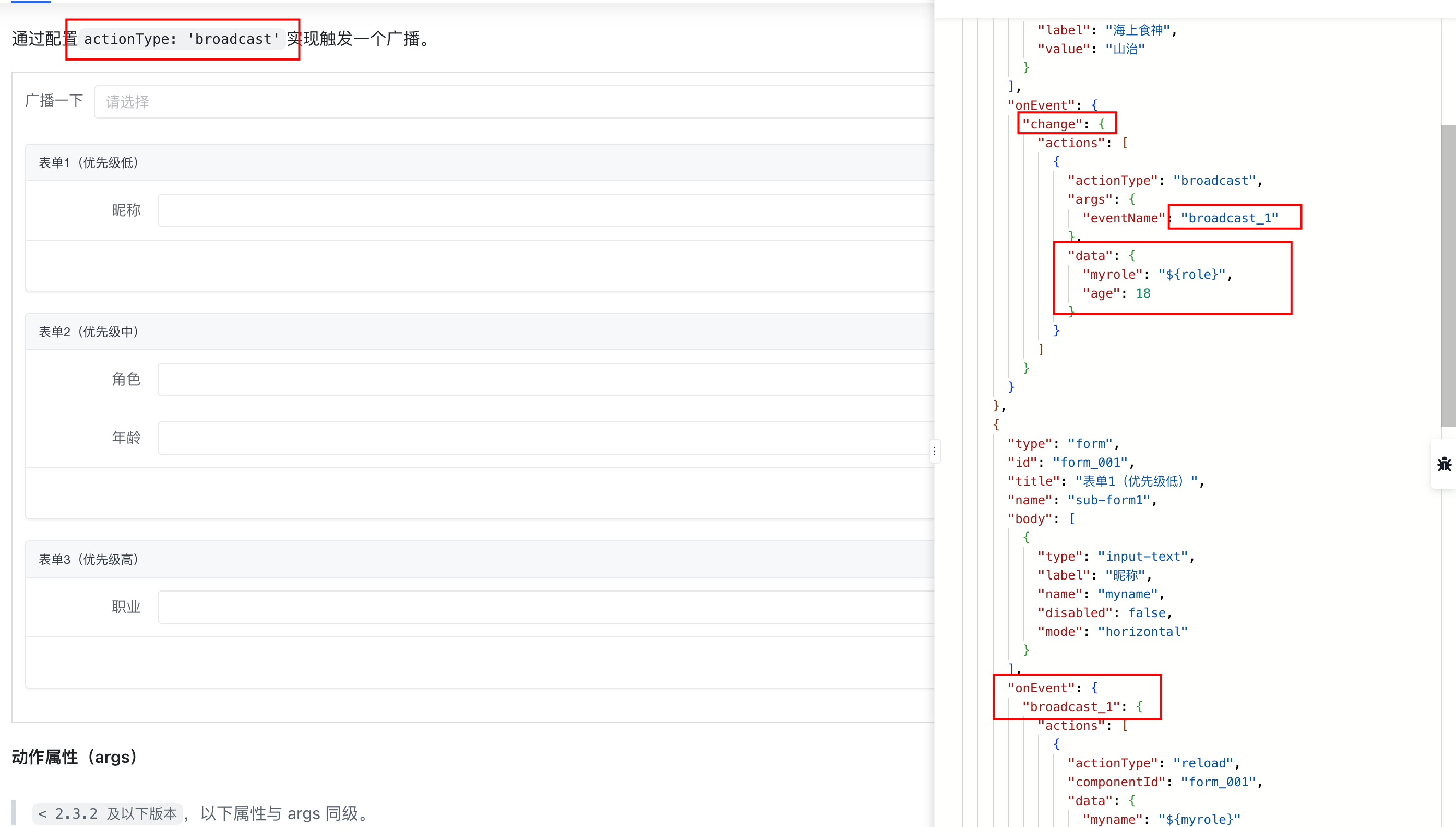Click the "myname": "${myrole}" code line
Image resolution: width=1456 pixels, height=827 pixels.
[x=1161, y=820]
